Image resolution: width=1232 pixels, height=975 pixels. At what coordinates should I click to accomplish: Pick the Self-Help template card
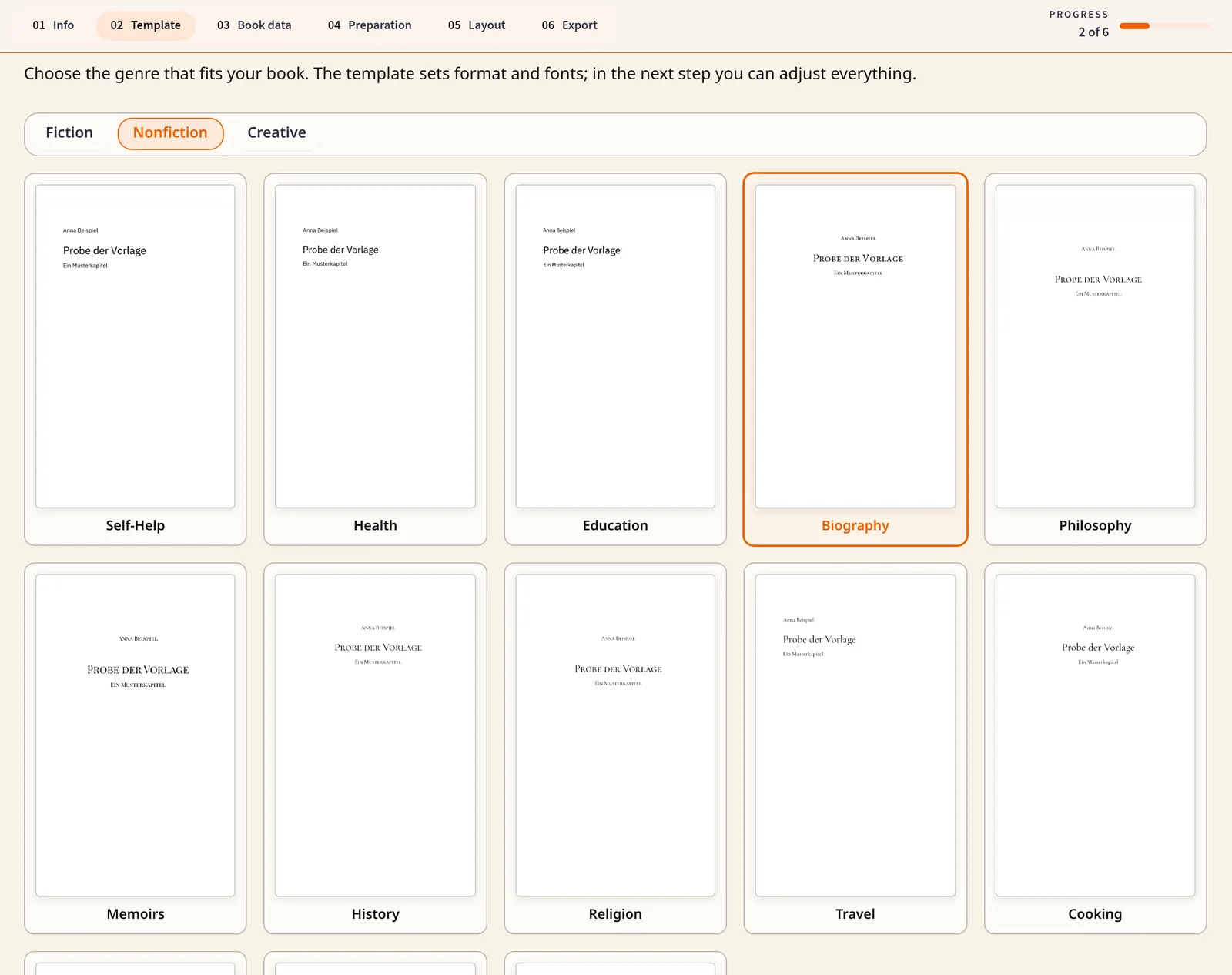point(136,360)
